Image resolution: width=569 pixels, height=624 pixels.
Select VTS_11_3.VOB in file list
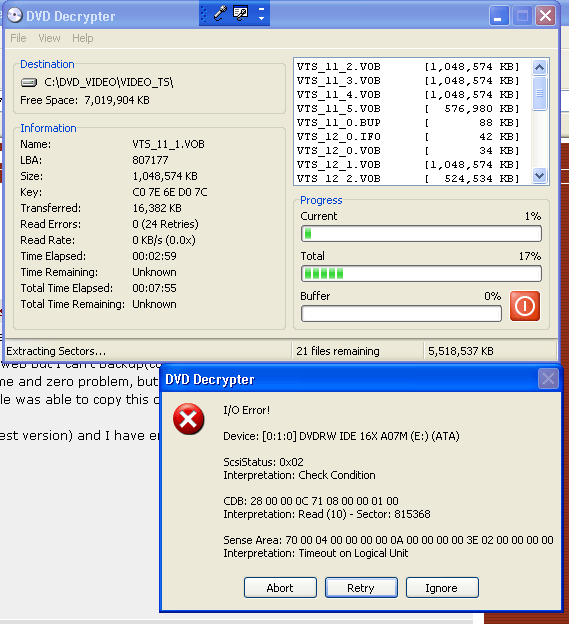pyautogui.click(x=408, y=81)
